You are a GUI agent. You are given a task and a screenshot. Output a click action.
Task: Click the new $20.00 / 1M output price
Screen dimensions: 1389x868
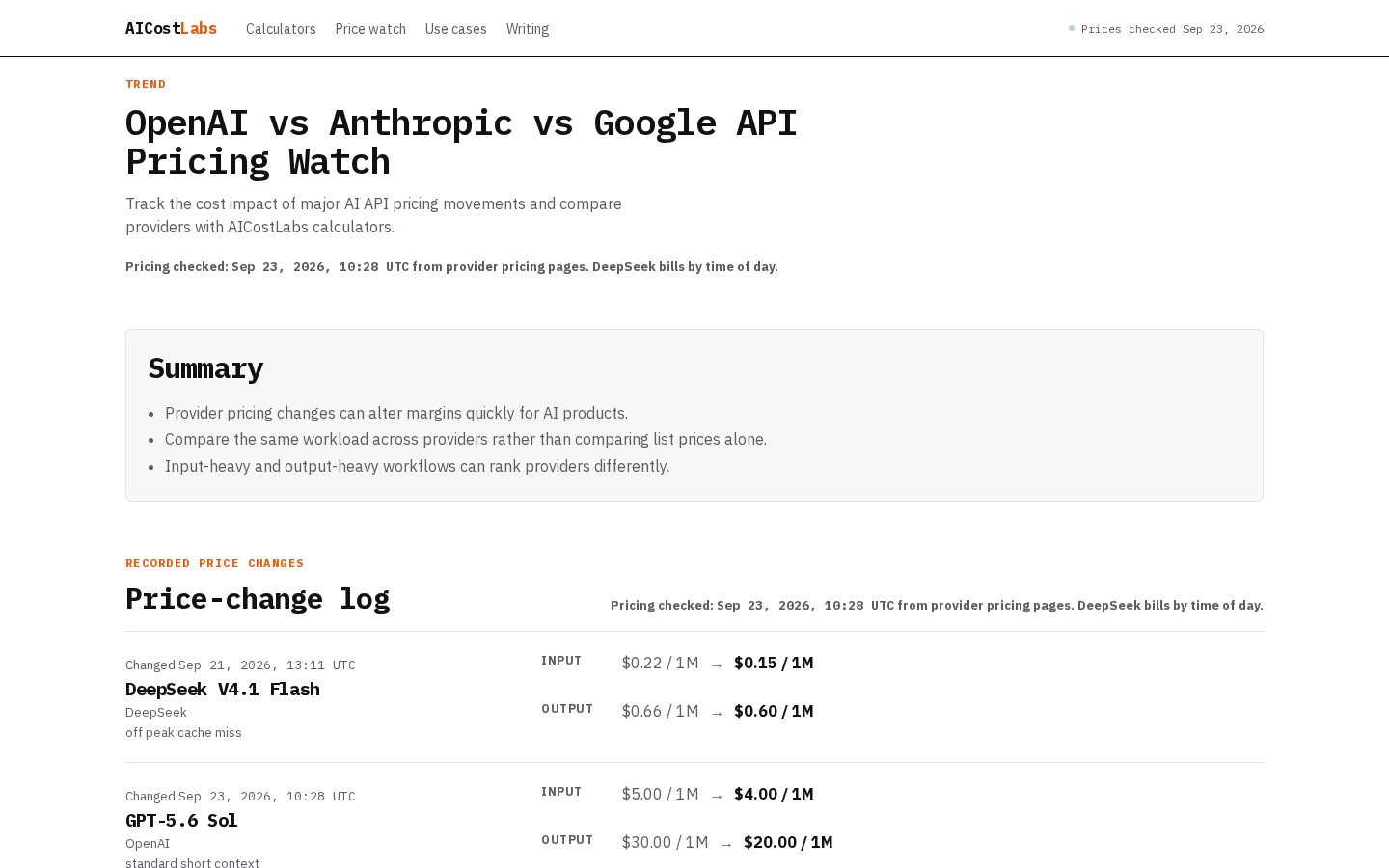pyautogui.click(x=788, y=842)
